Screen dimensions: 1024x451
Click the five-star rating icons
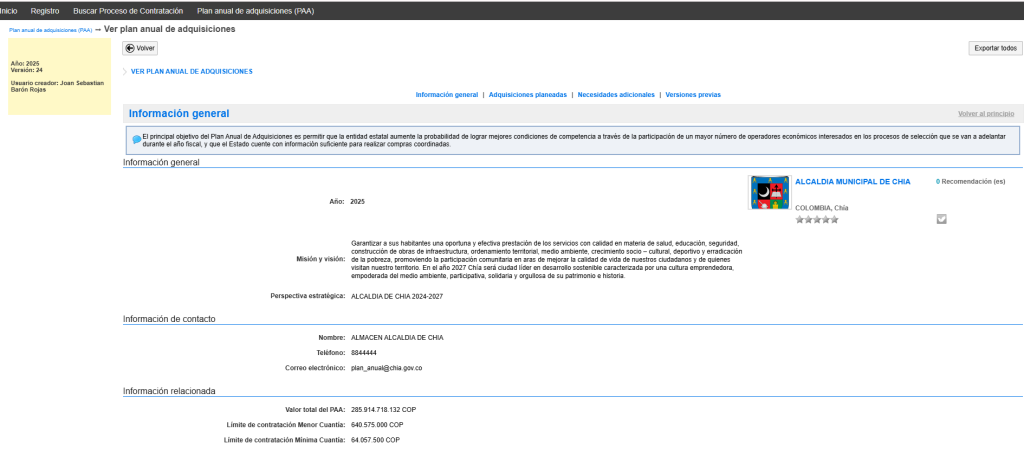816,220
